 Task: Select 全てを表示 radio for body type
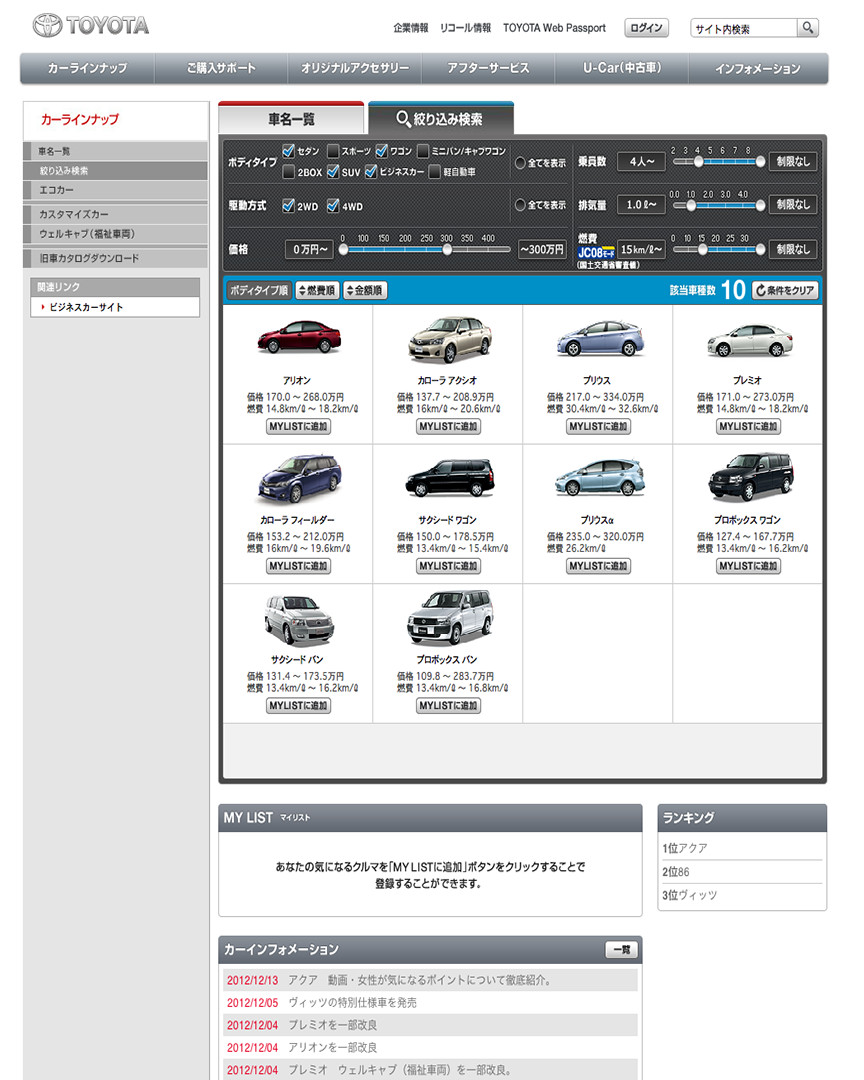click(x=520, y=163)
